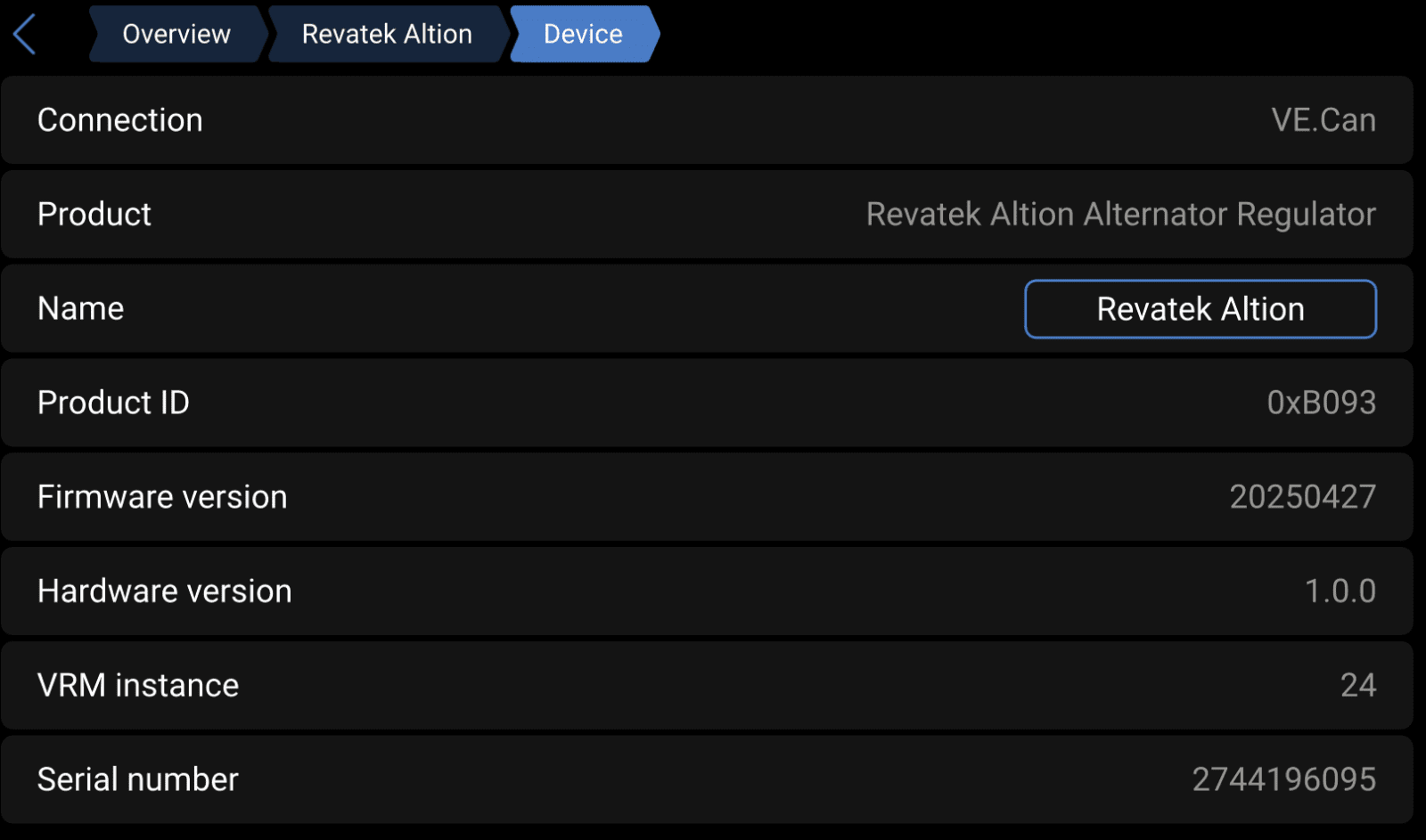Select the Serial number row

[707, 779]
